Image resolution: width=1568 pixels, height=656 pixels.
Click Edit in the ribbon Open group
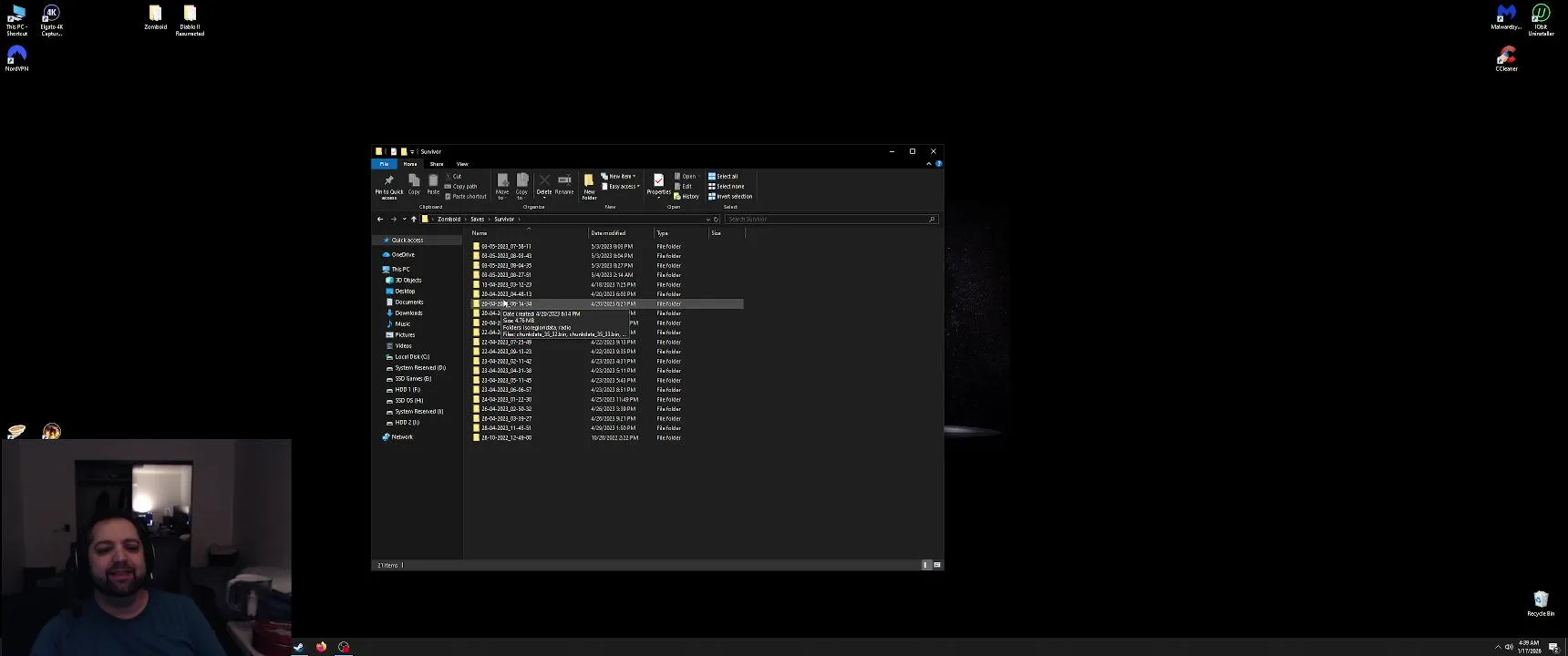coord(684,187)
